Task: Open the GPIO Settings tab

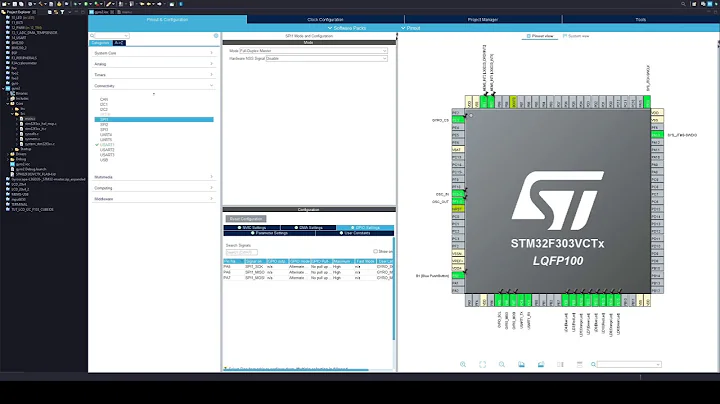Action: [x=365, y=228]
